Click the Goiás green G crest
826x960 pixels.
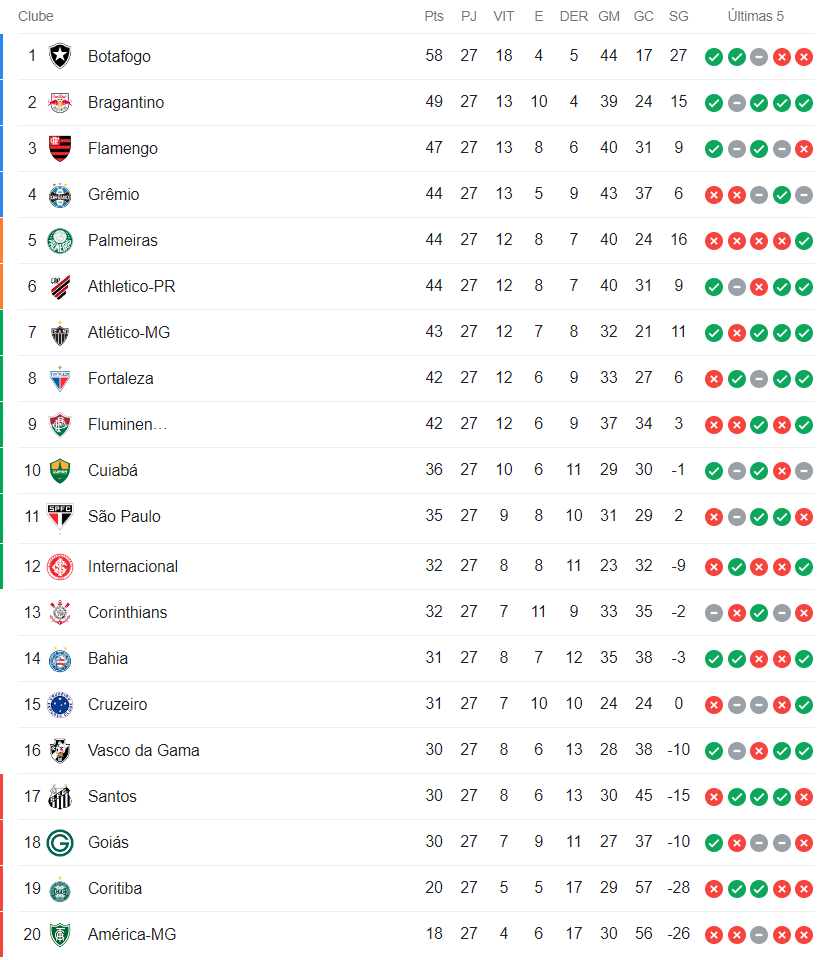pyautogui.click(x=60, y=842)
